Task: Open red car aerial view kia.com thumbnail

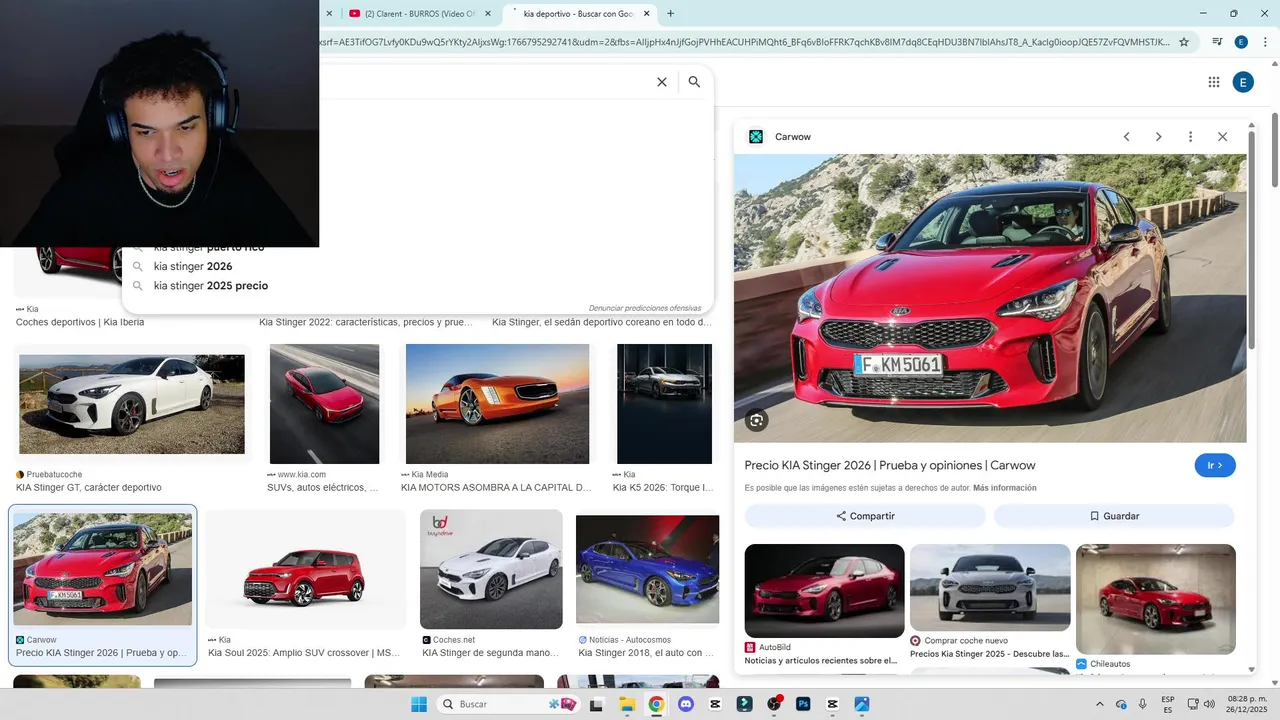Action: click(x=325, y=404)
